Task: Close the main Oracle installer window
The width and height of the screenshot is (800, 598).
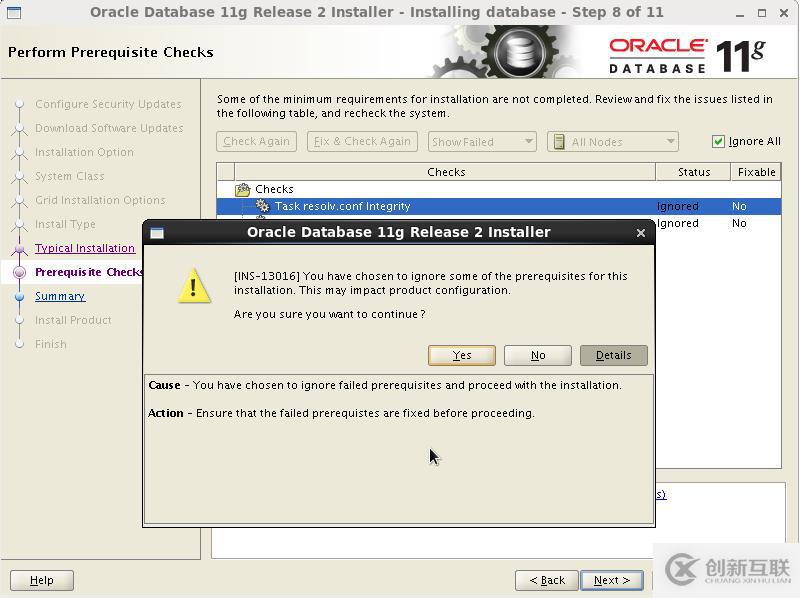Action: (x=784, y=13)
